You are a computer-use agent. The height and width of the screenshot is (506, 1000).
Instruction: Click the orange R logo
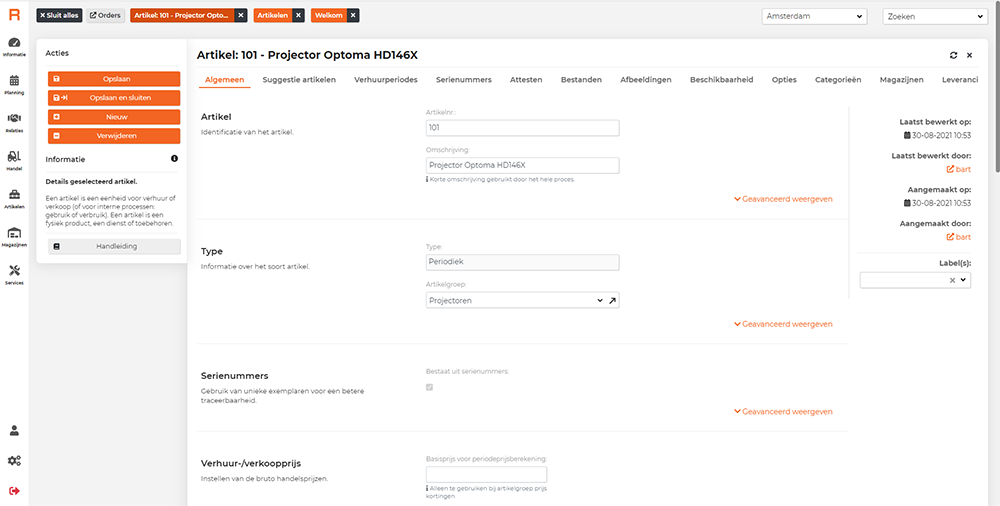[x=14, y=15]
